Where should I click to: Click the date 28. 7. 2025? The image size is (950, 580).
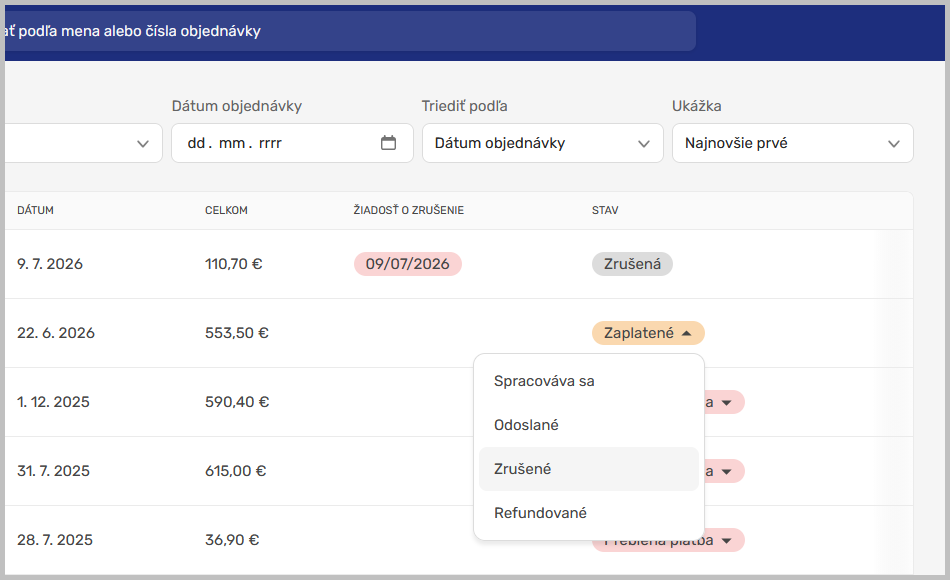click(55, 540)
